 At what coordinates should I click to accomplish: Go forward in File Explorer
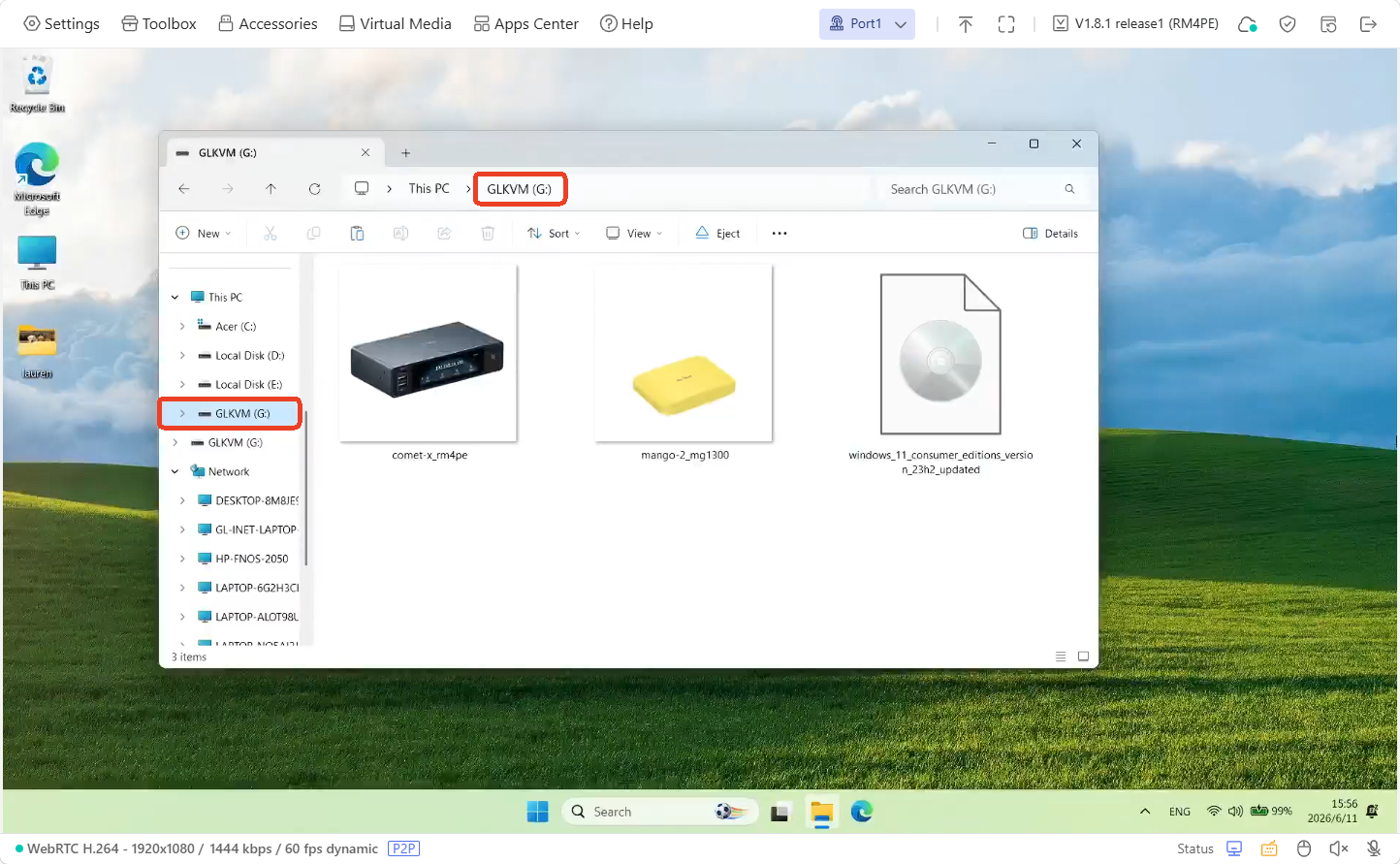click(228, 188)
